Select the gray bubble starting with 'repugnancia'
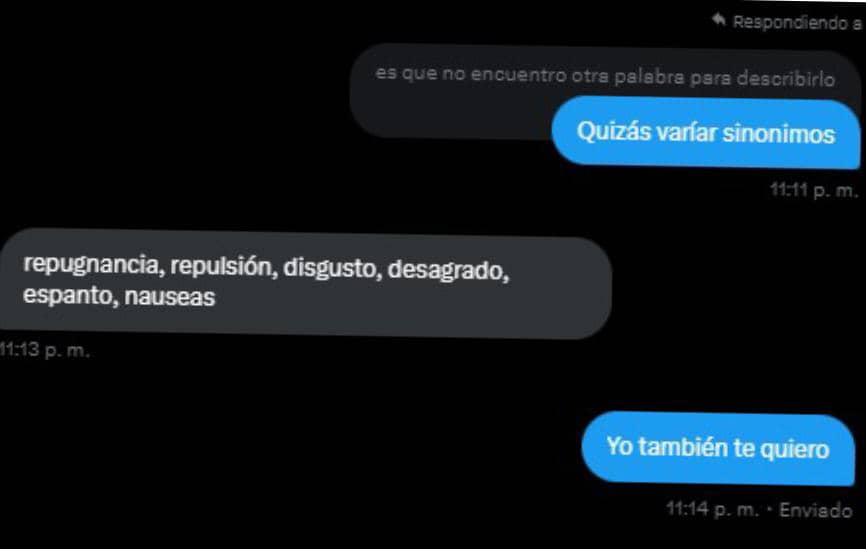Viewport: 866px width, 549px height. [x=305, y=283]
